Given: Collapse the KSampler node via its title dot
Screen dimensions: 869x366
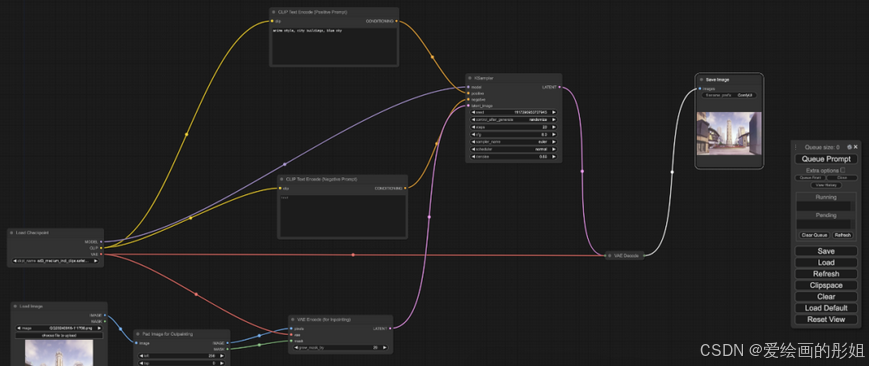Looking at the screenshot, I should tap(470, 78).
